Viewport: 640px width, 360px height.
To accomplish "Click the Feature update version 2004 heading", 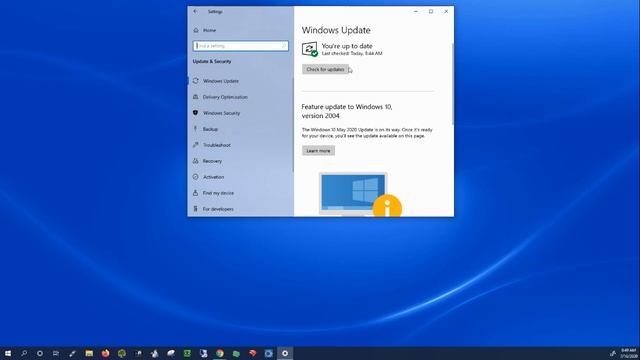I will point(347,111).
